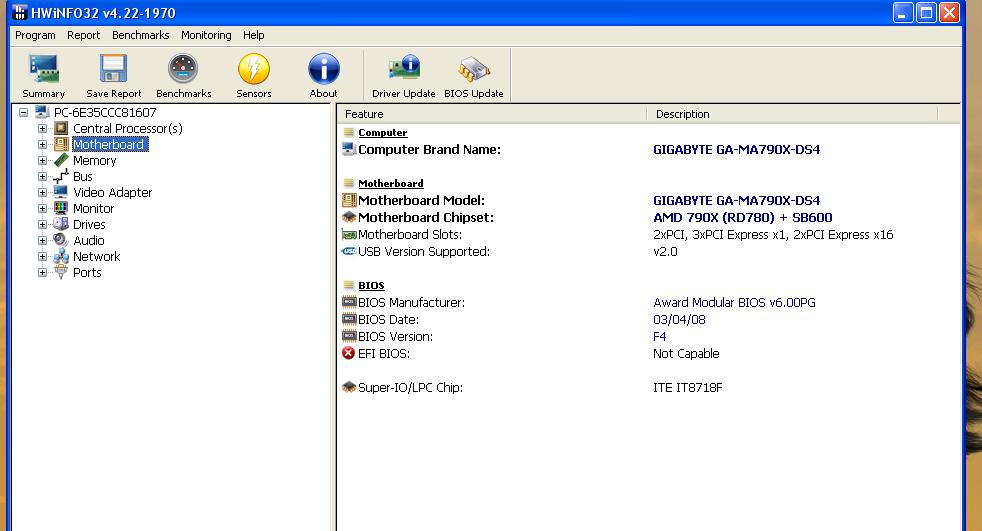Click the computer icon beside PC-6E35CCC81607
Screen dimensions: 982x531
tap(42, 112)
